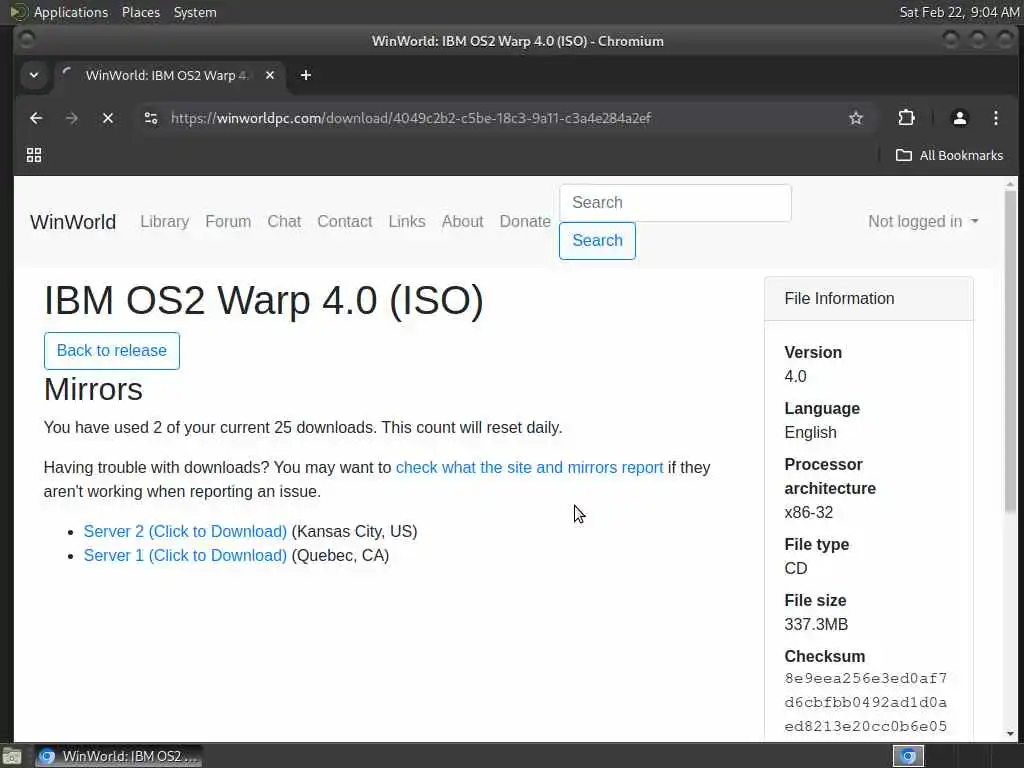Screen dimensions: 1024x768
Task: Open a new tab with the plus button
Action: coord(306,76)
